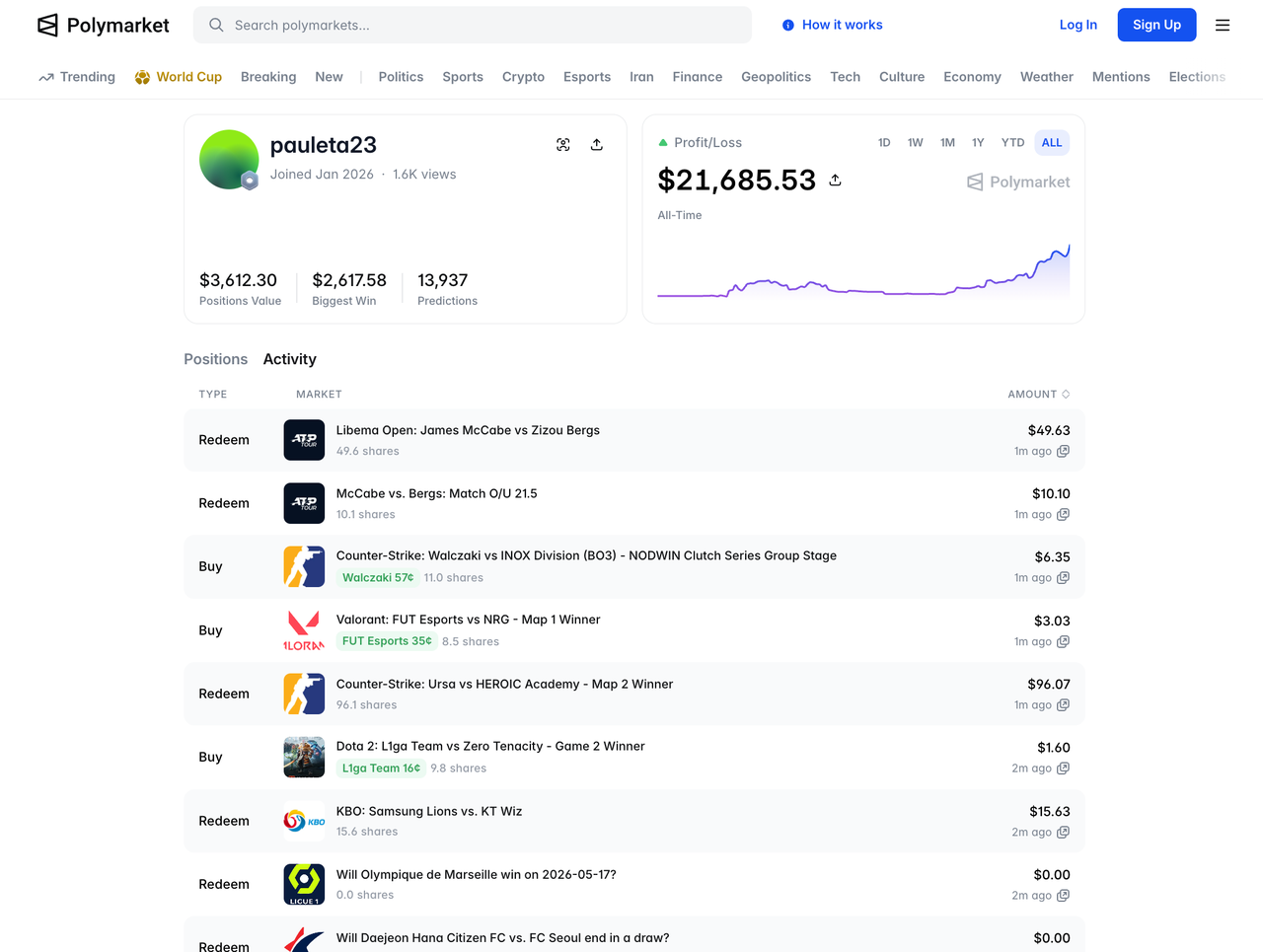Image resolution: width=1263 pixels, height=952 pixels.
Task: Click the Polymarket logo
Action: (x=103, y=25)
